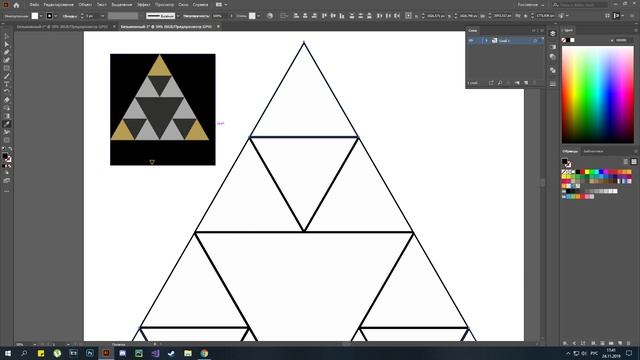640x360 pixels.
Task: Click the stroke weight value field
Action: point(91,16)
